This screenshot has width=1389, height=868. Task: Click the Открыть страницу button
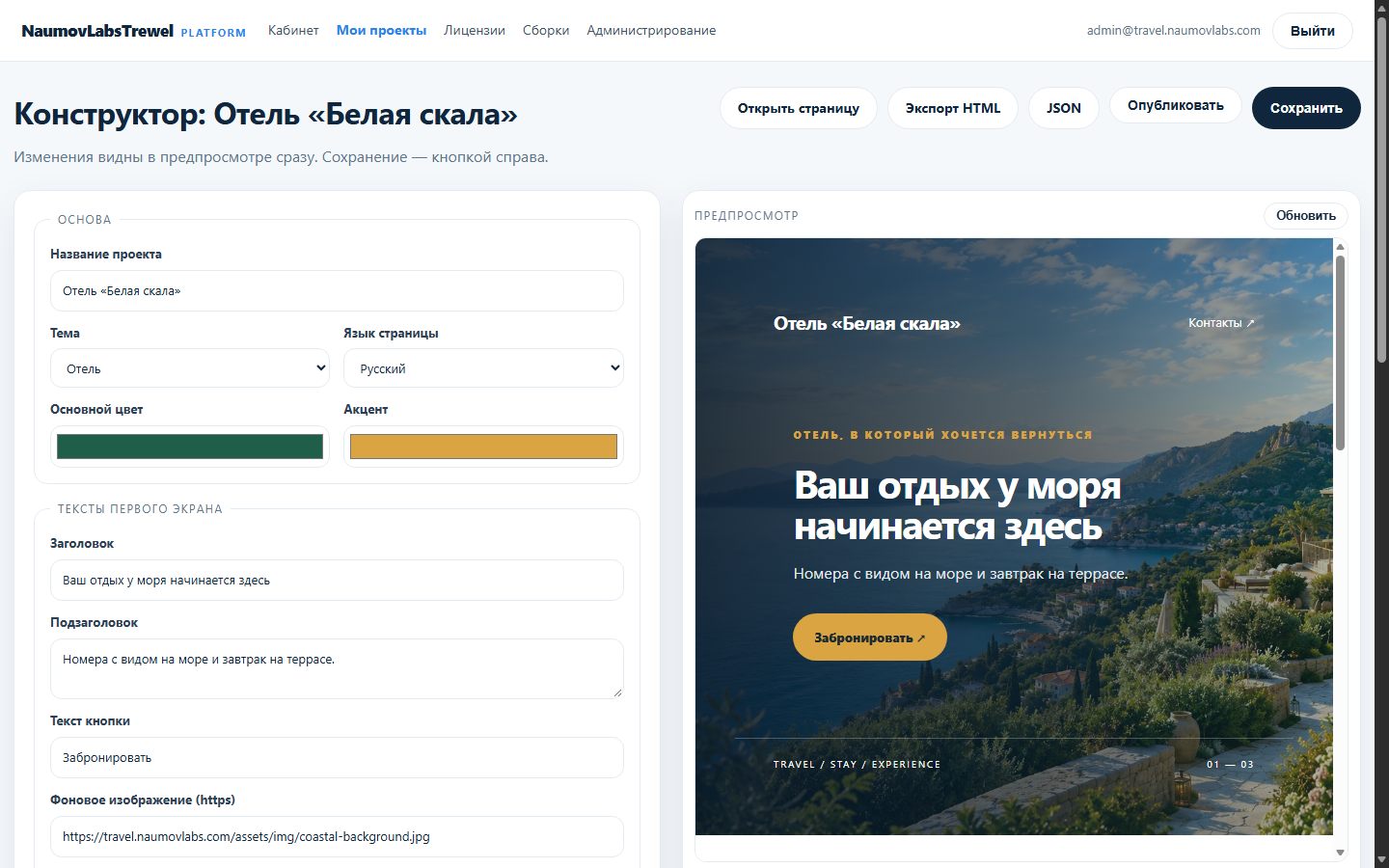pyautogui.click(x=799, y=108)
